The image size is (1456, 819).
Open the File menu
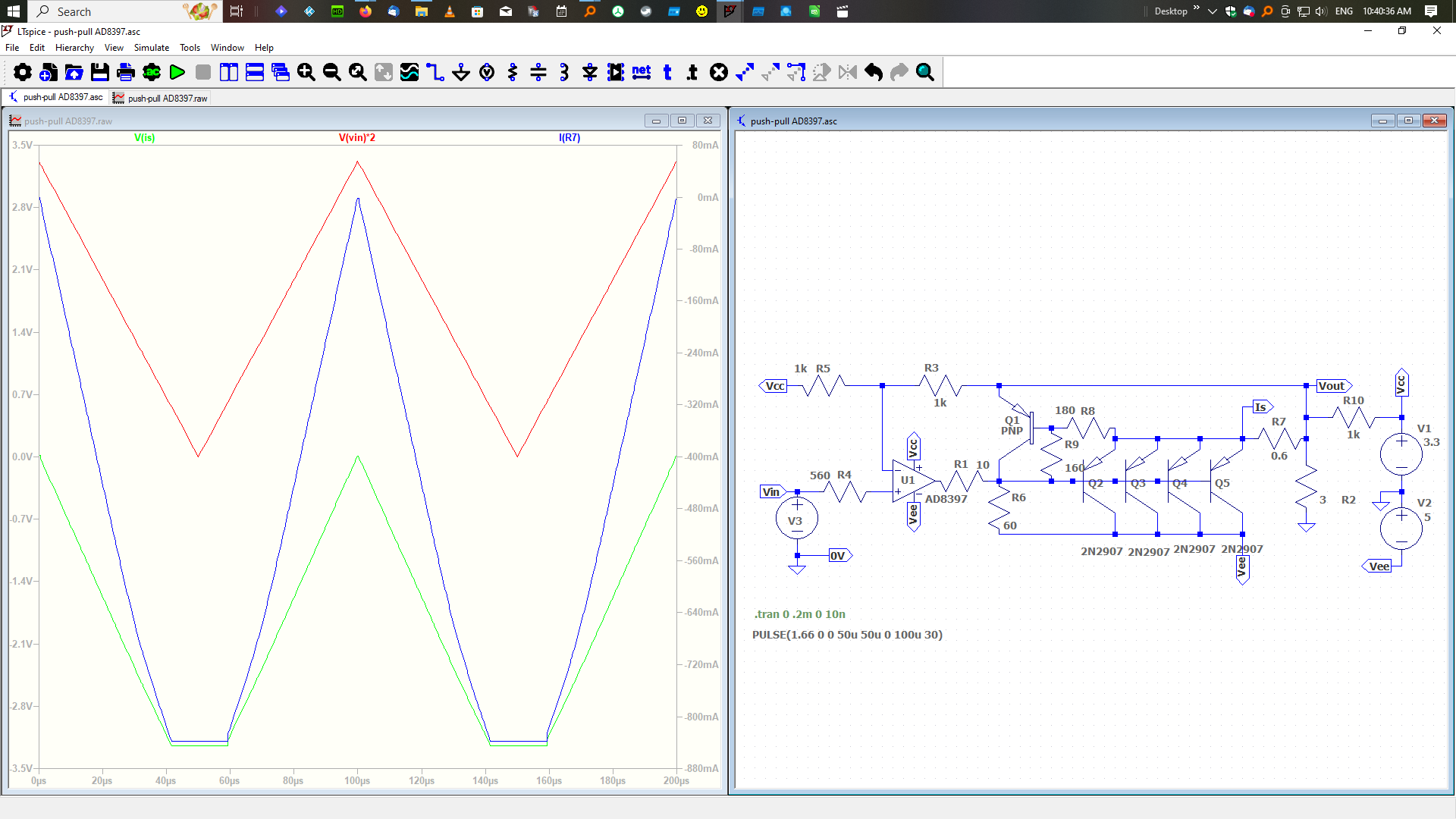click(12, 47)
